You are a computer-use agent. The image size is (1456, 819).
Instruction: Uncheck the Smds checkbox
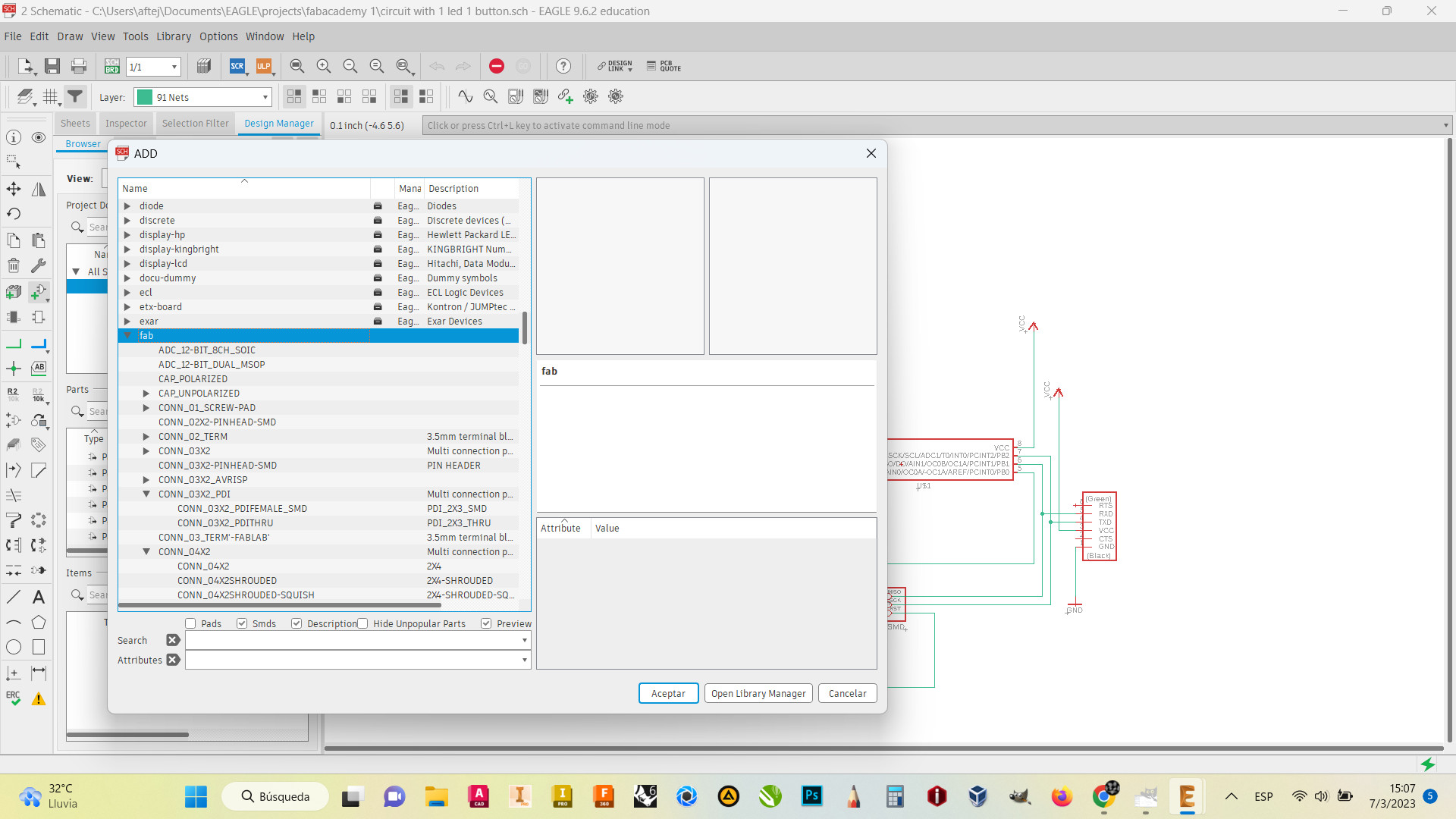pyautogui.click(x=242, y=623)
